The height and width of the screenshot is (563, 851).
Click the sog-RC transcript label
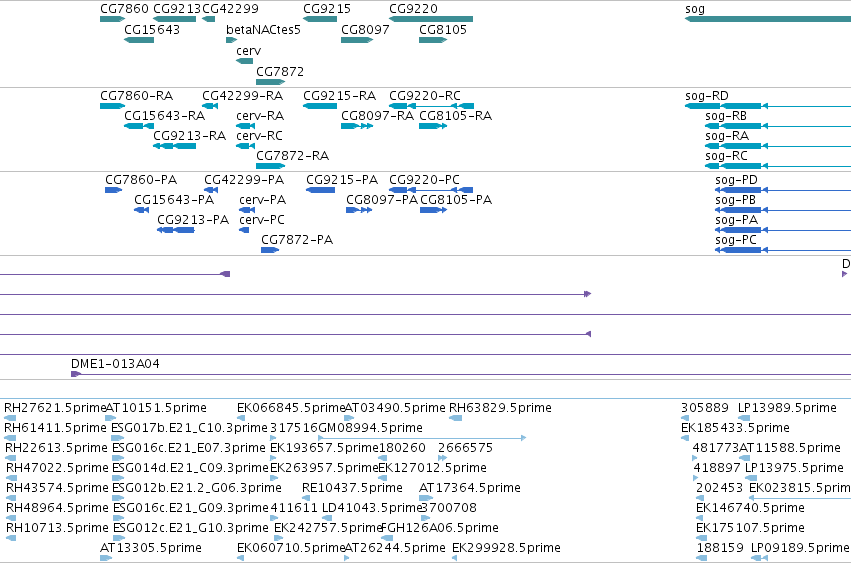pos(726,156)
